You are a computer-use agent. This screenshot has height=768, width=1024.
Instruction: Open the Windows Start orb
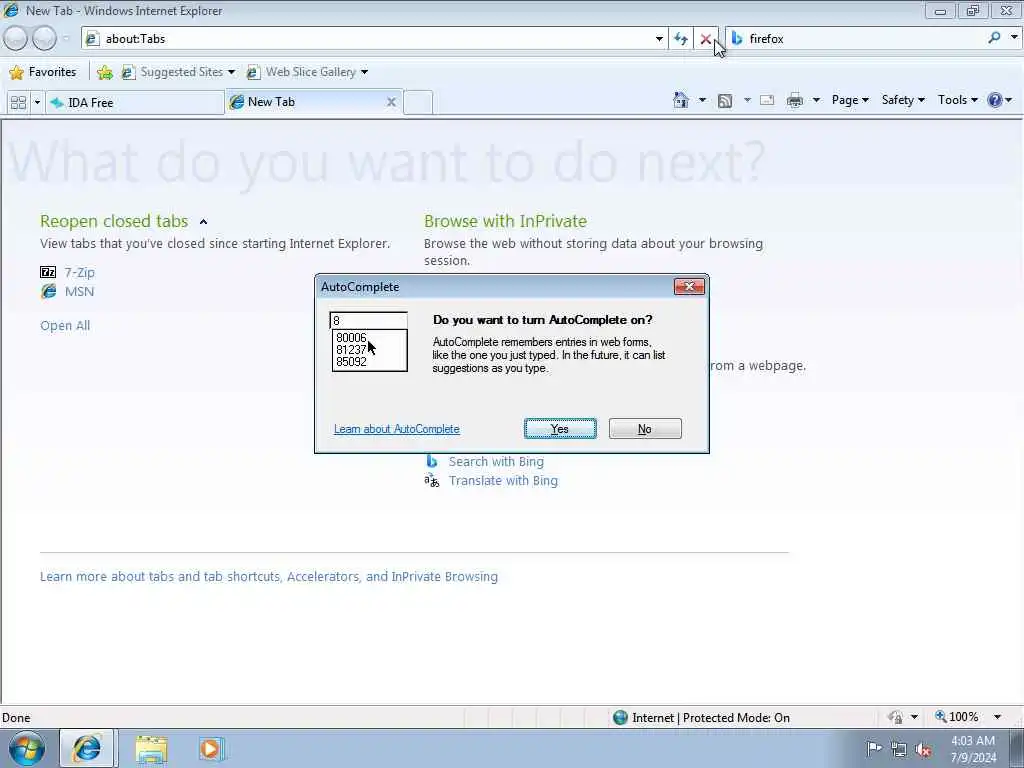27,748
